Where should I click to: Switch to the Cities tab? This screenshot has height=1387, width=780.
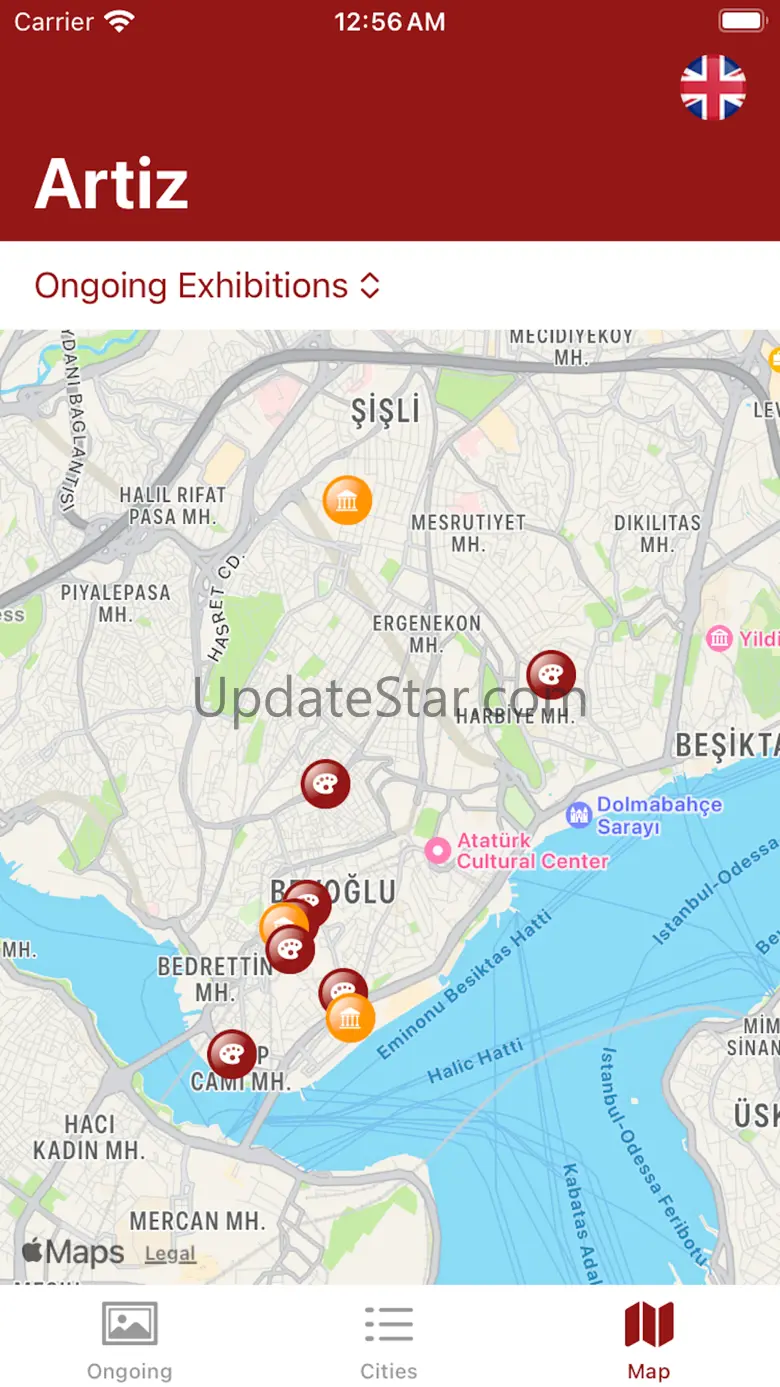(x=389, y=1340)
